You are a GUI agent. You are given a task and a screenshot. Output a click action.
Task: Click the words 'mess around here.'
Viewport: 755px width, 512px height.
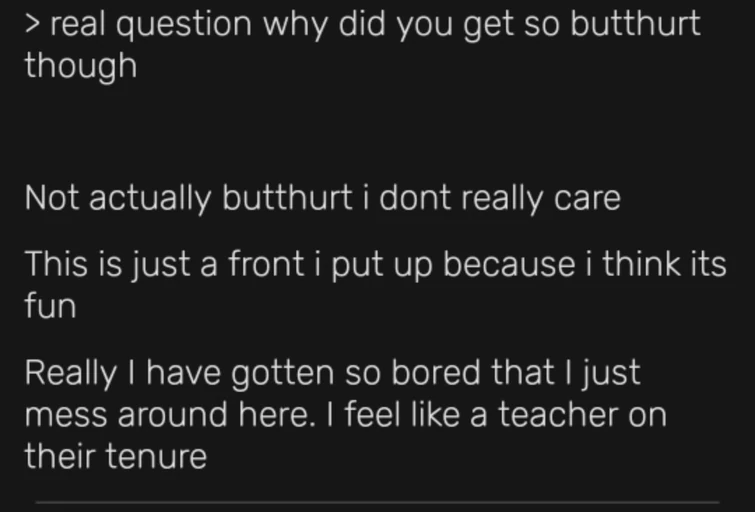tap(170, 415)
